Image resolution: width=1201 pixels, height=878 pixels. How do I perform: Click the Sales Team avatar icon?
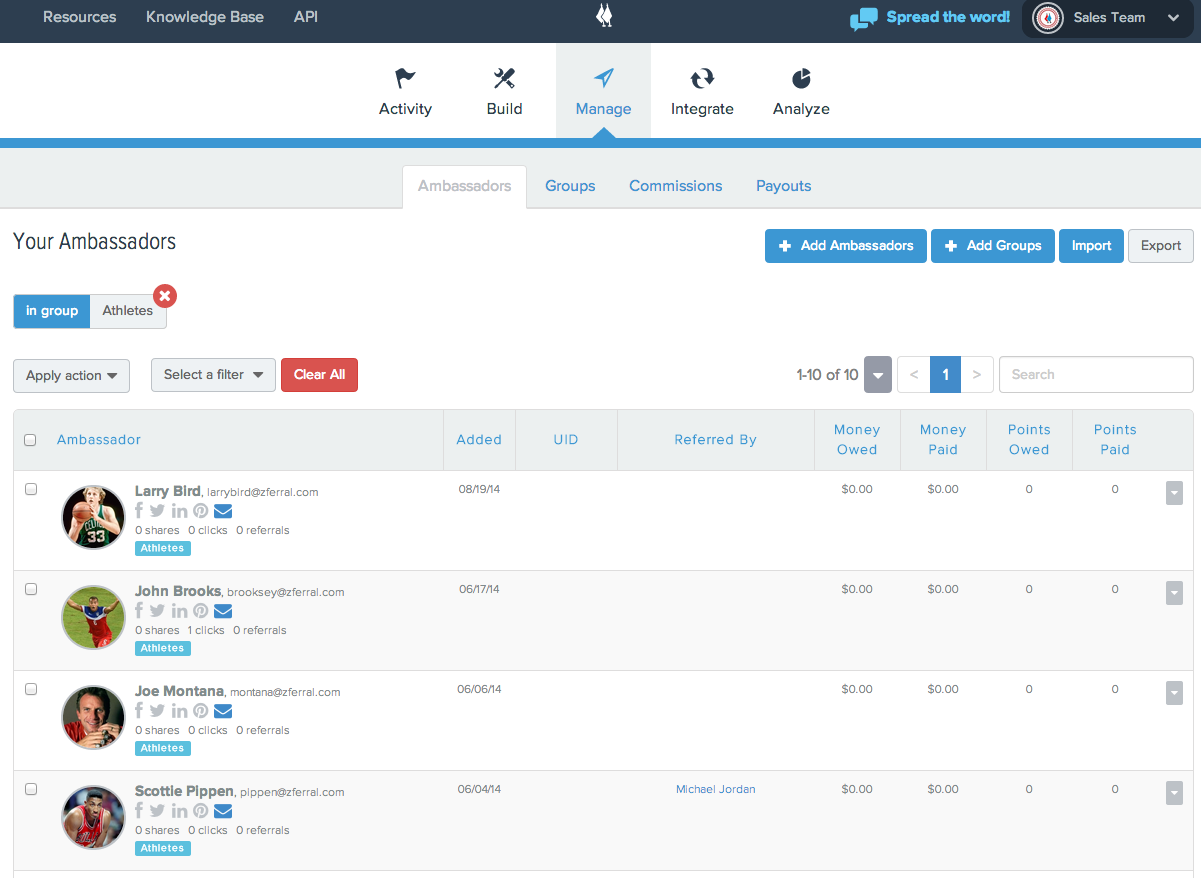point(1047,17)
